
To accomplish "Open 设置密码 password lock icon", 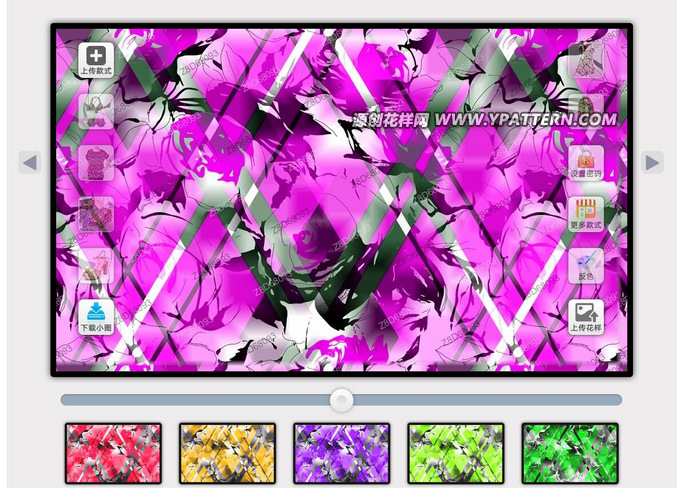I will (x=586, y=162).
